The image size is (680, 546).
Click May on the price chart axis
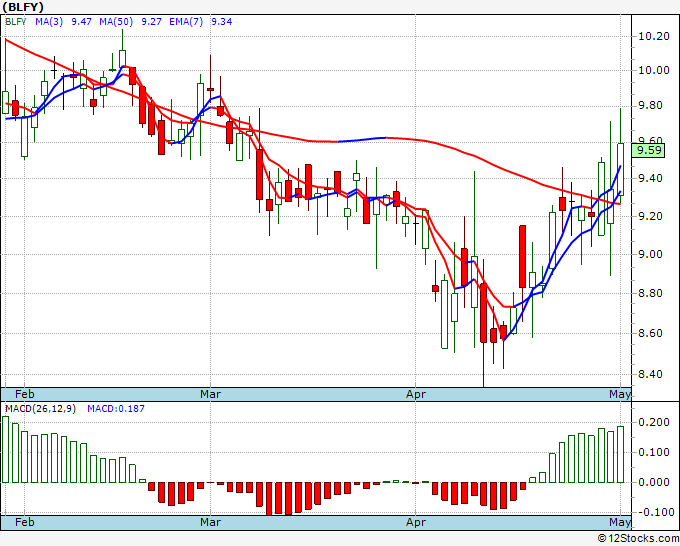coord(620,394)
